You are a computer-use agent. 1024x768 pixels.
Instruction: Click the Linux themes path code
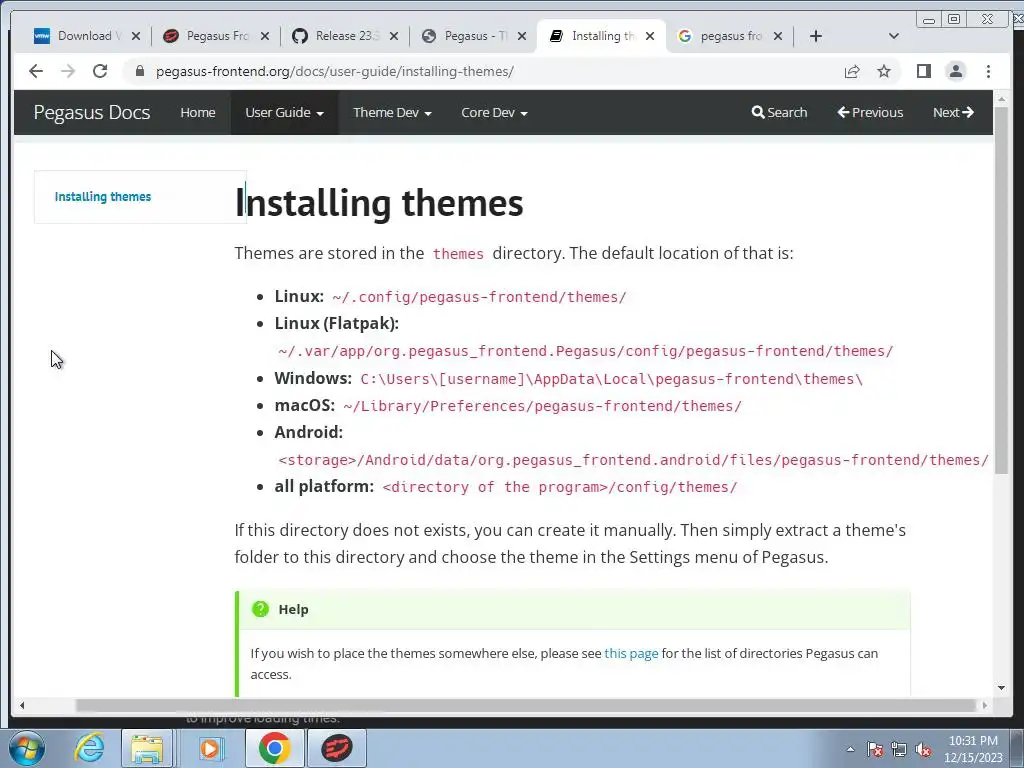coord(479,297)
